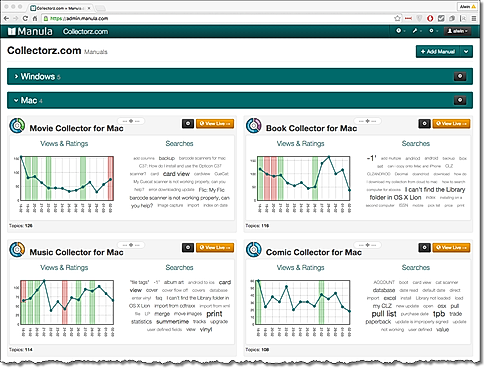The height and width of the screenshot is (368, 484).
Task: Open the help dropdown in Manula header
Action: 400,31
